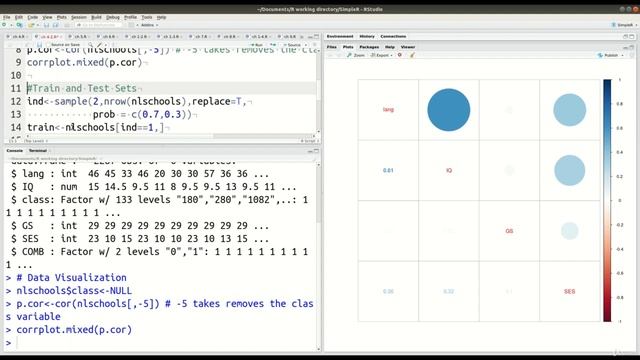Screen dimensions: 640x360
Task: Open the dropdown arrow next to Publish
Action: pos(622,55)
